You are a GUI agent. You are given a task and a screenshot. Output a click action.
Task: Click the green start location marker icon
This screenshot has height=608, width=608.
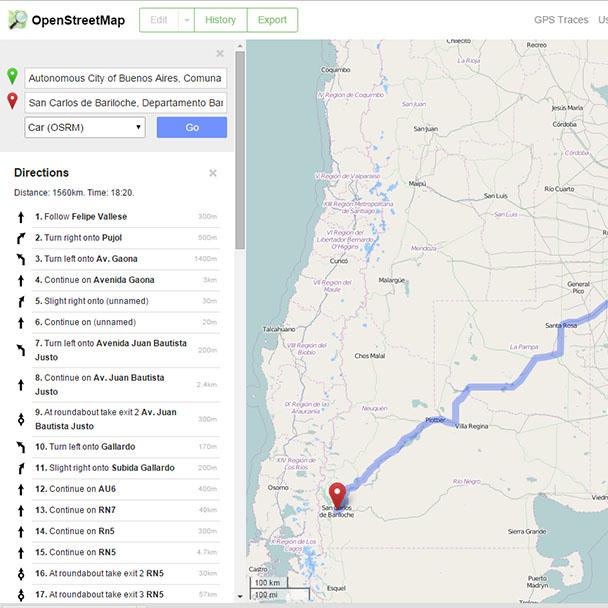(x=12, y=76)
